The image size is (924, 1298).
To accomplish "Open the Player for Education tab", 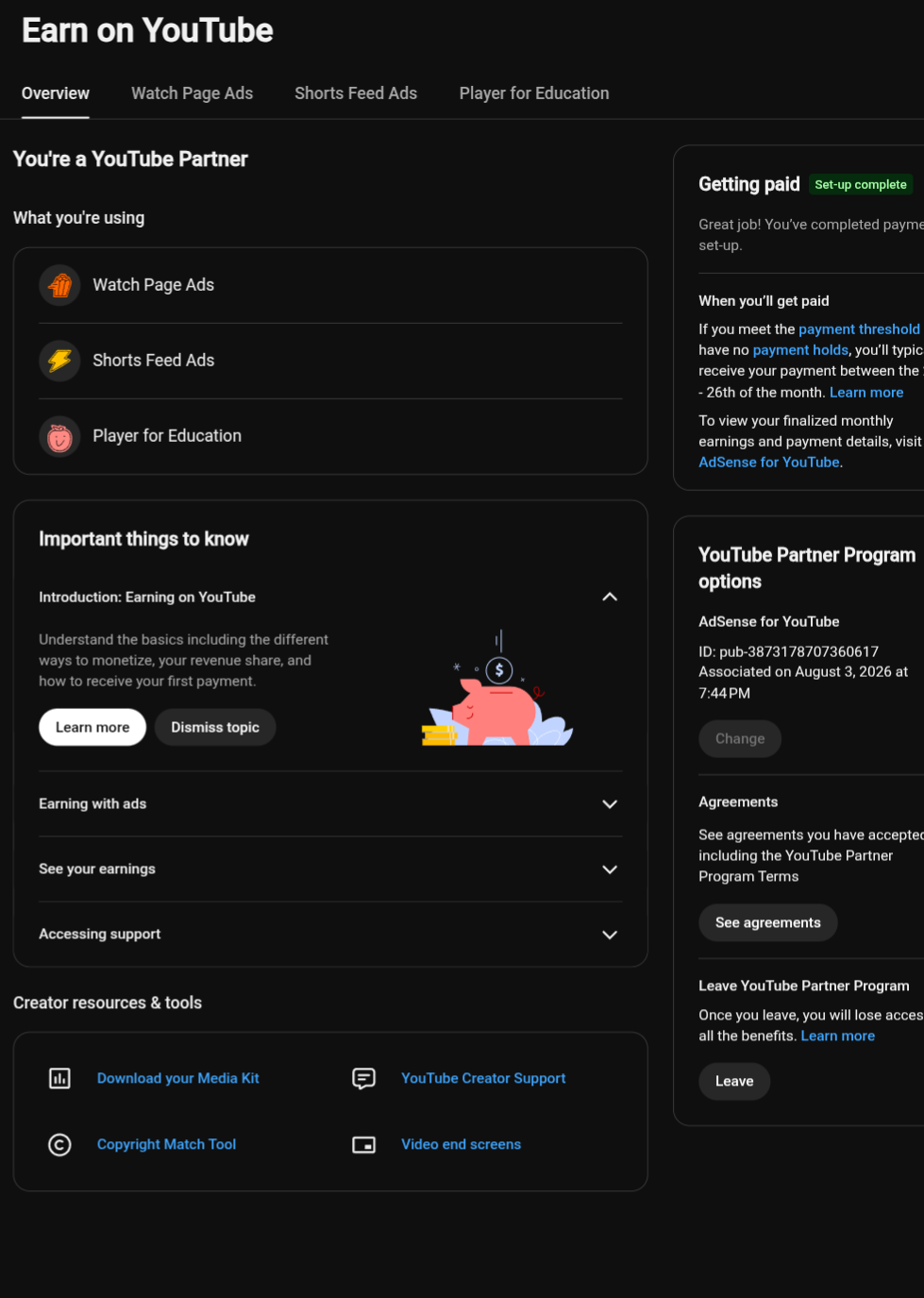I will click(x=534, y=93).
